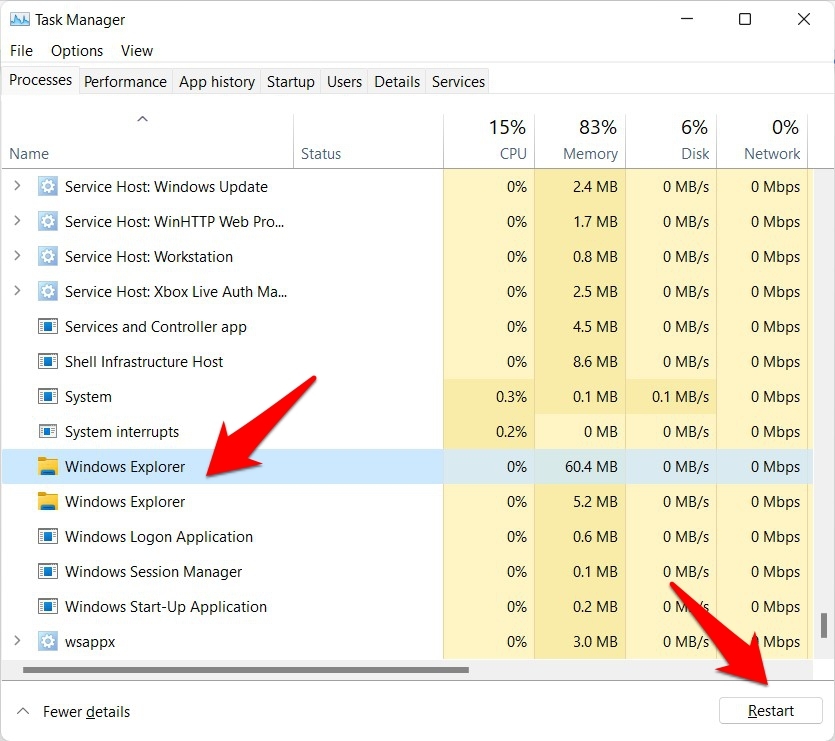Click the wsappx gear icon
Image resolution: width=835 pixels, height=741 pixels.
[48, 642]
